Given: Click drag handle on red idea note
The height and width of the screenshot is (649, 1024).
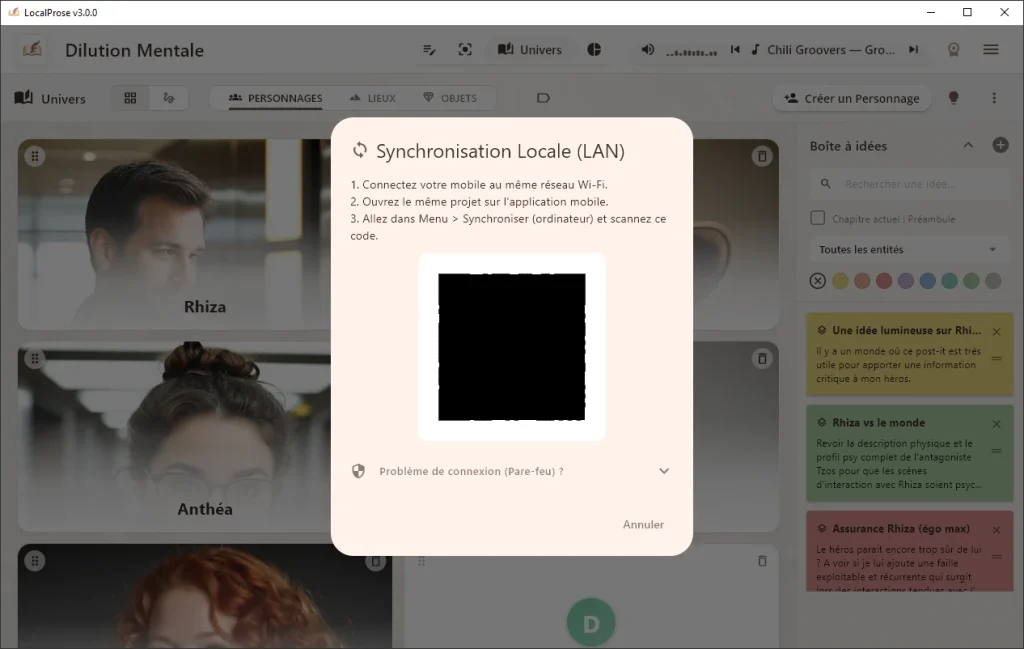Looking at the screenshot, I should 997,557.
